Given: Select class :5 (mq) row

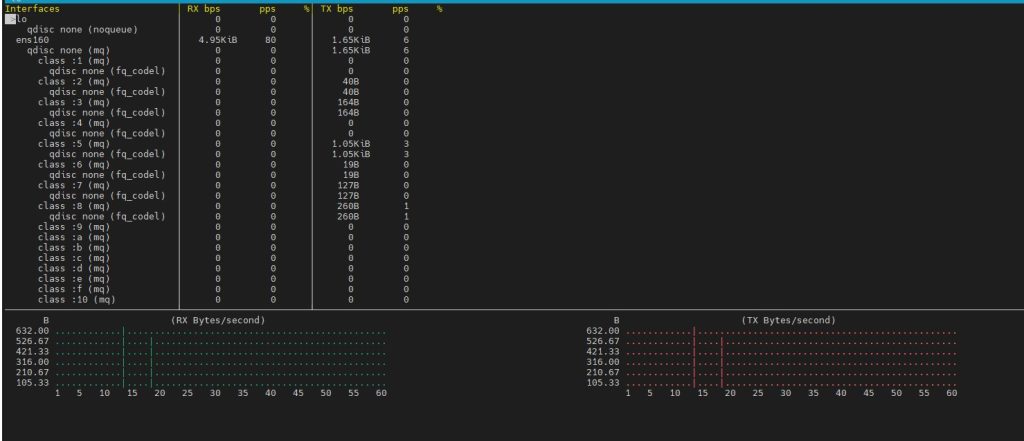Looking at the screenshot, I should pyautogui.click(x=74, y=144).
